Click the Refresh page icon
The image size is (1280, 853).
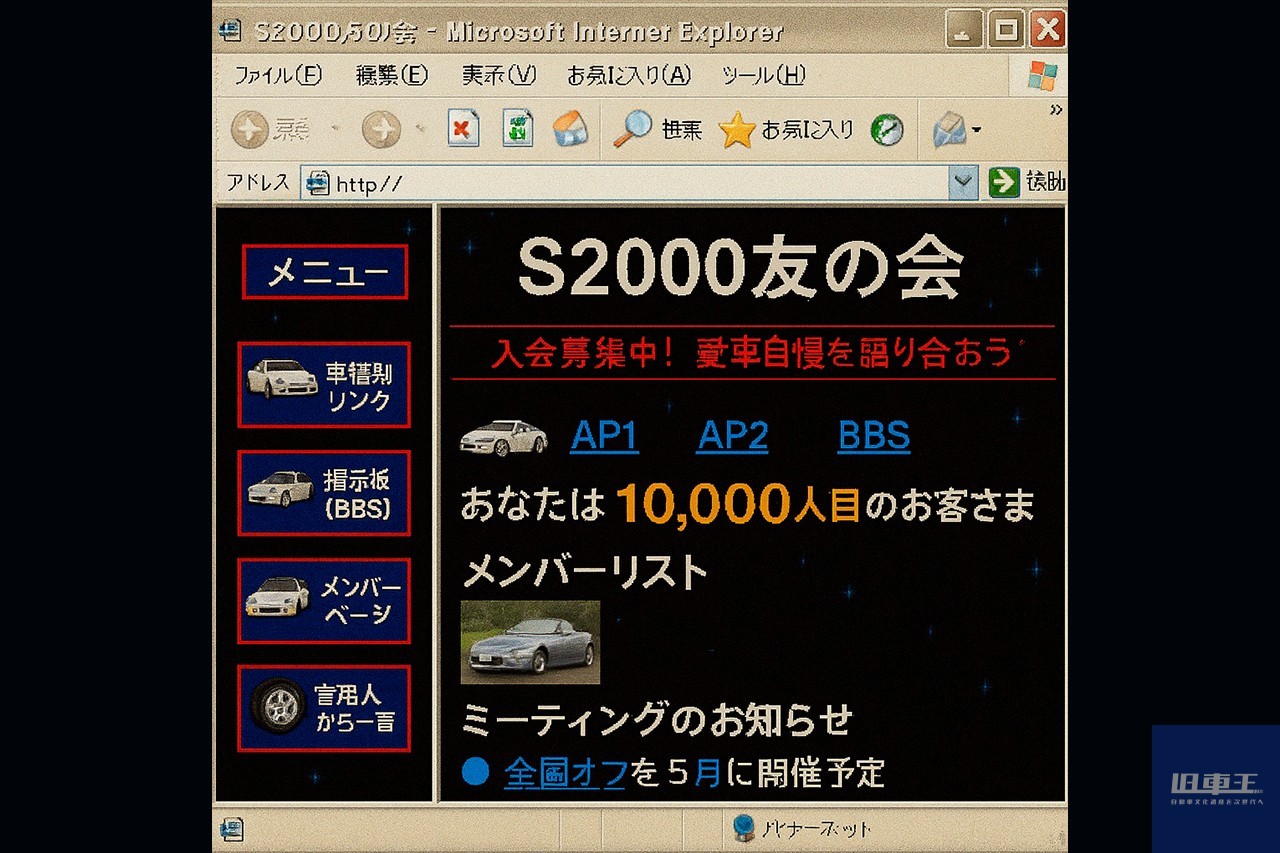coord(518,128)
